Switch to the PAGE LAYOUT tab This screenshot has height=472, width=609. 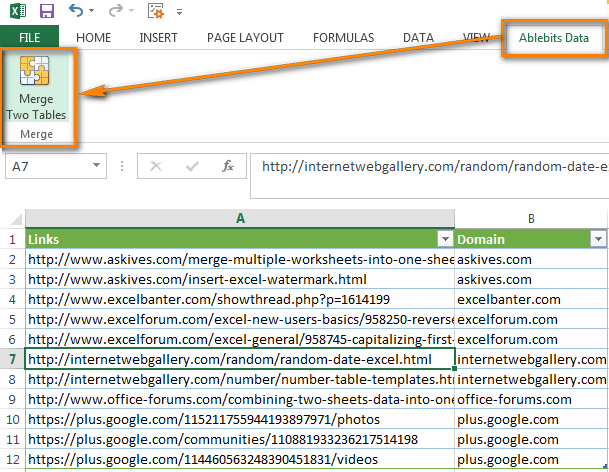click(245, 38)
